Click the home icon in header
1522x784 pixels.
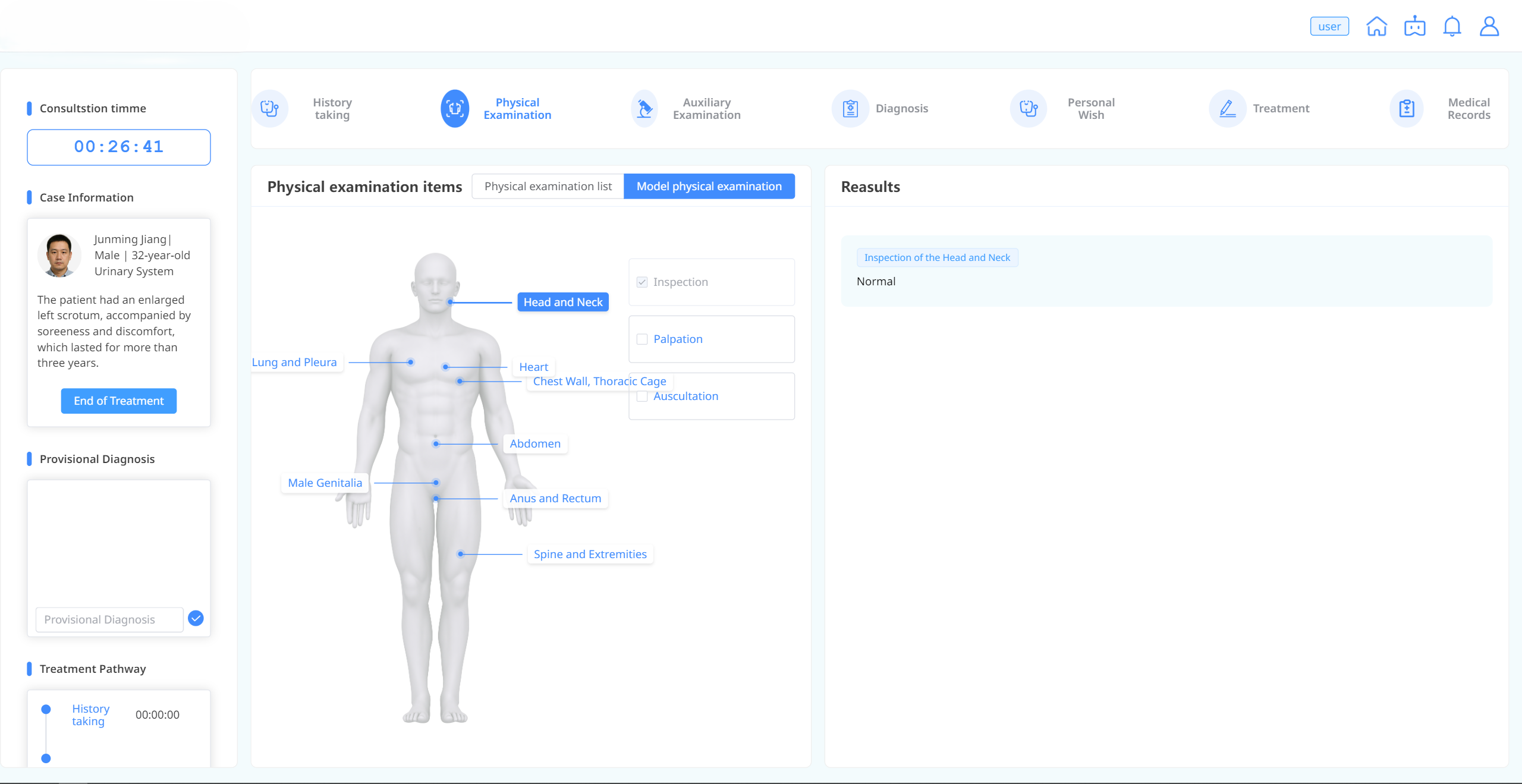point(1376,27)
